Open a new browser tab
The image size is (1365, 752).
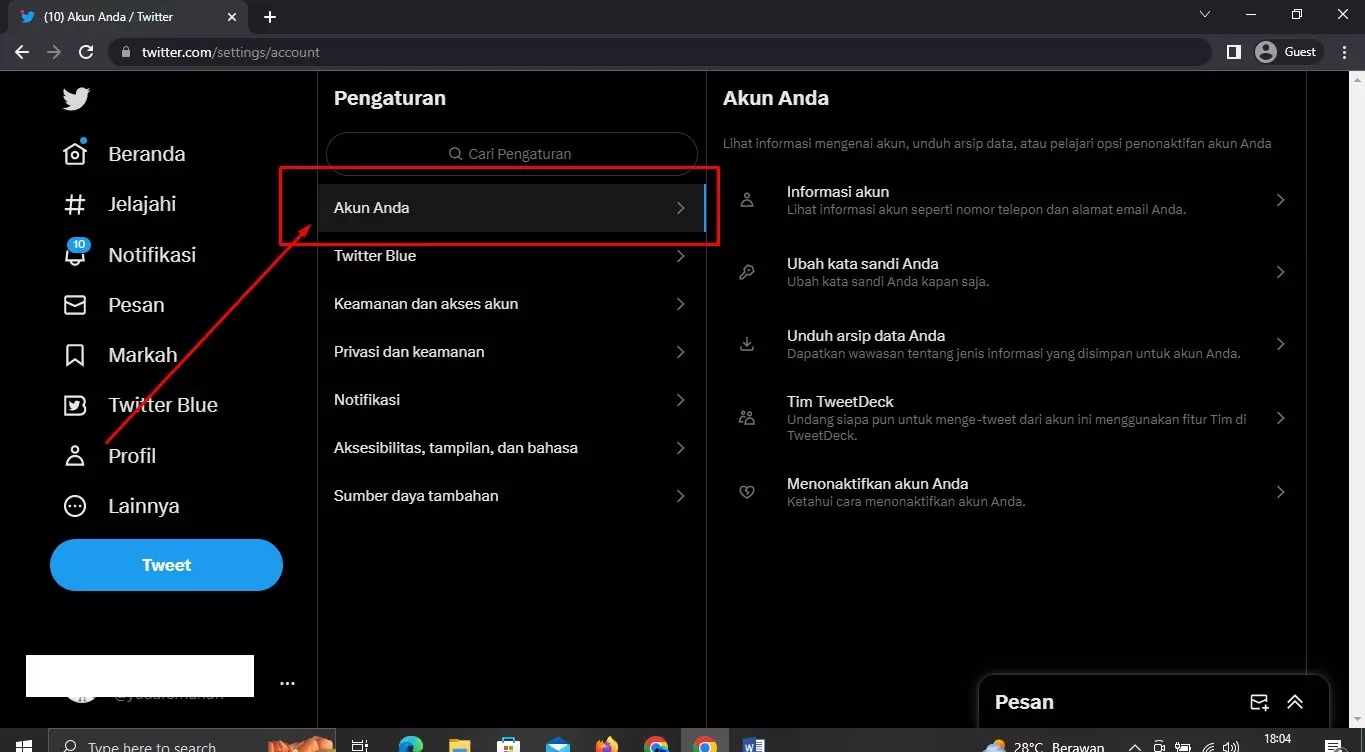coord(270,17)
